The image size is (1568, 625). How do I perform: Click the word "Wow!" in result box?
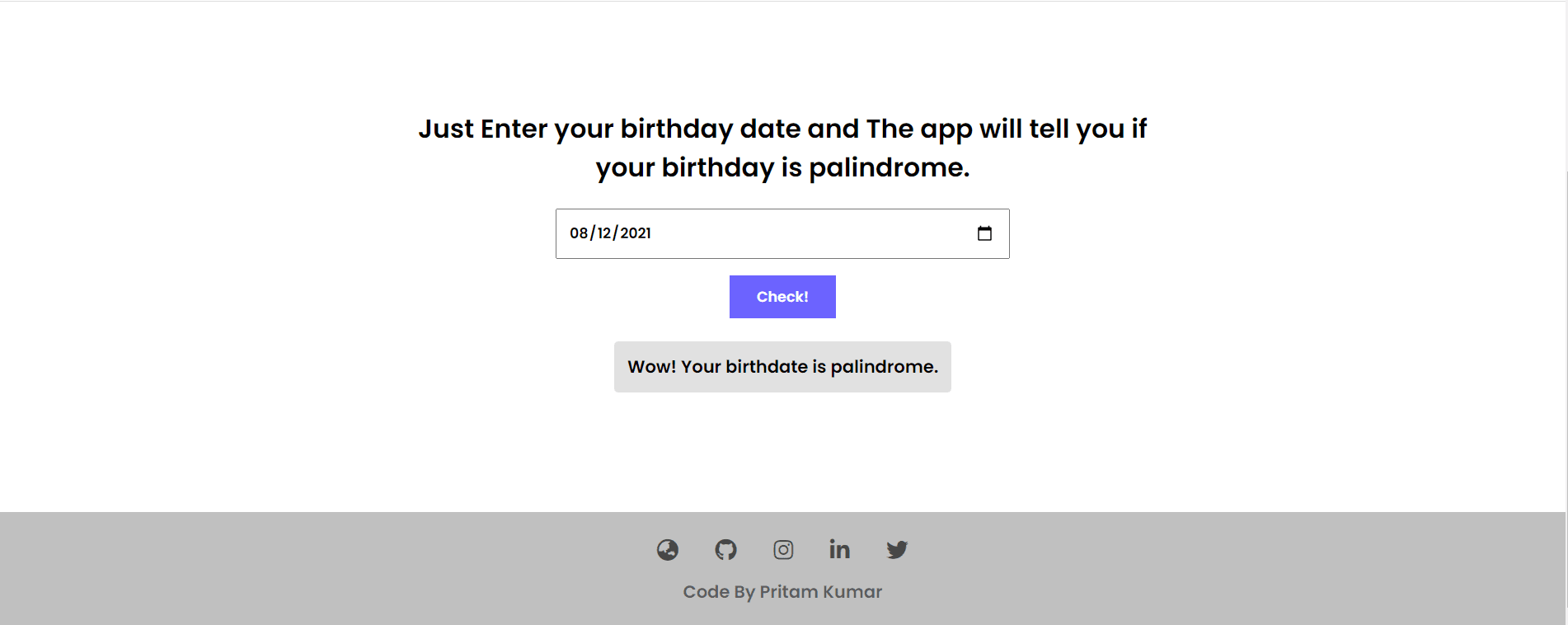pos(651,367)
